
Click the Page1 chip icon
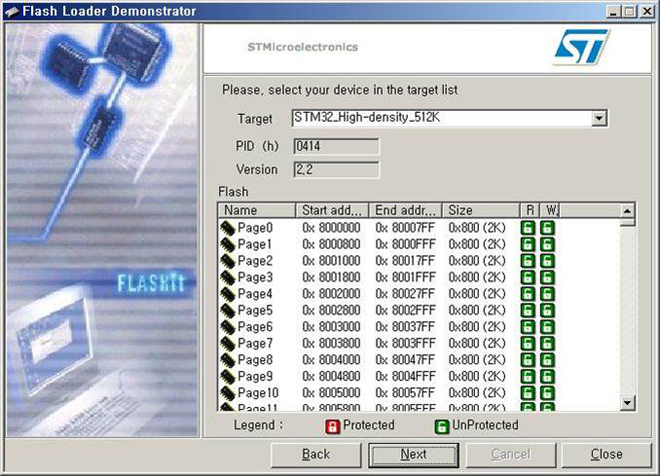(228, 244)
